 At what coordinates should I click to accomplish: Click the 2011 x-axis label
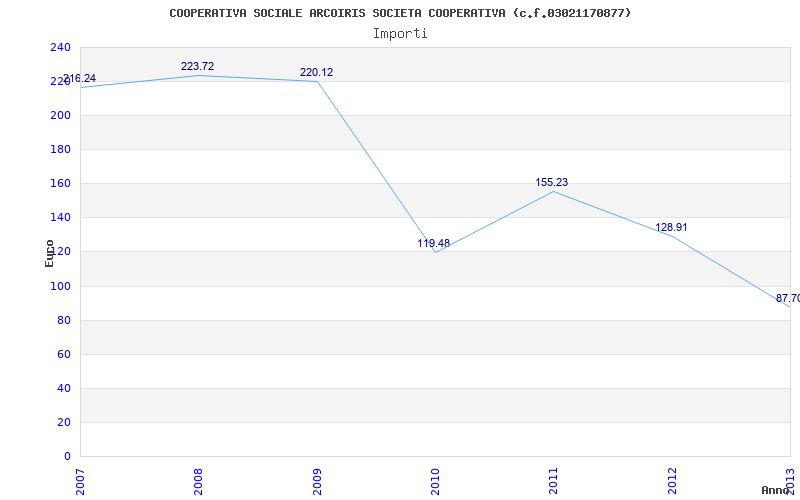tap(553, 482)
